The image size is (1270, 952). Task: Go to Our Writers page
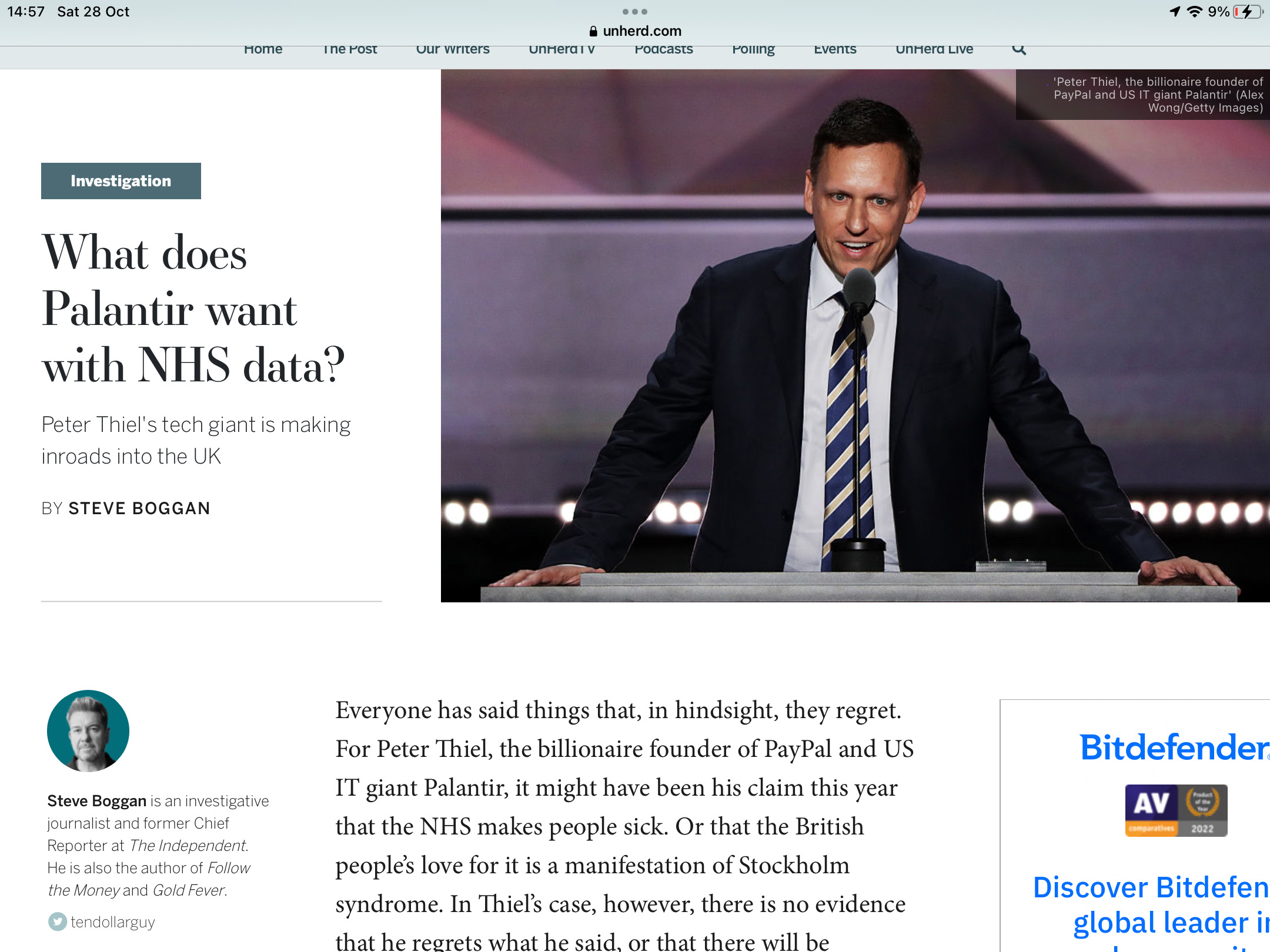(x=453, y=49)
